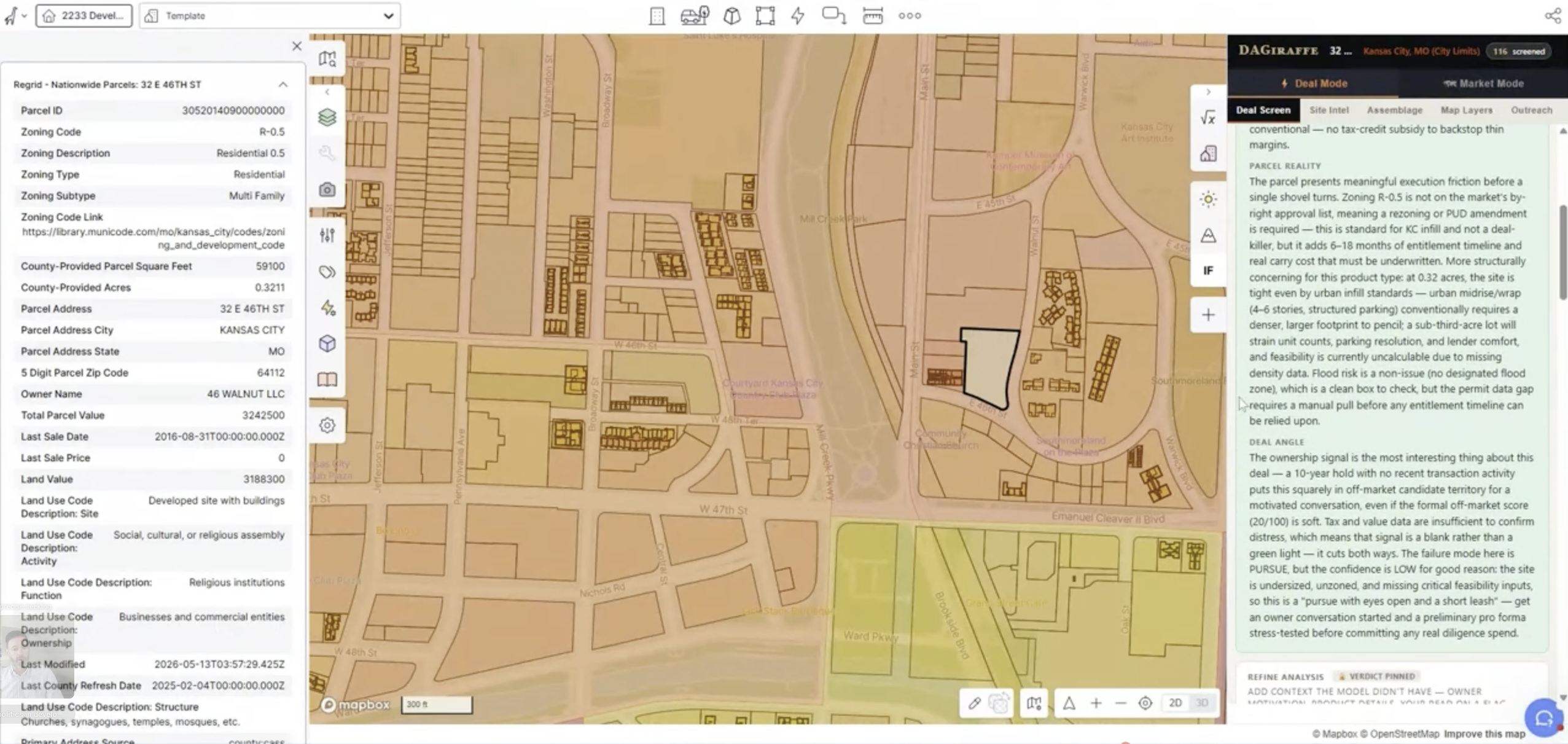This screenshot has width=1568, height=744.
Task: Click the locate target icon on map
Action: pos(1145,703)
